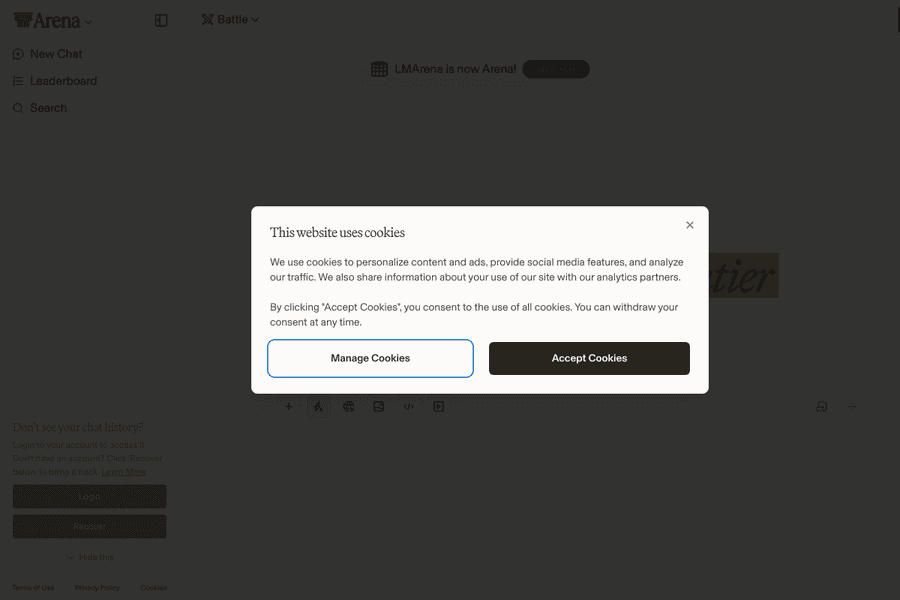Open the Battle mode dropdown
900x600 pixels.
(230, 19)
